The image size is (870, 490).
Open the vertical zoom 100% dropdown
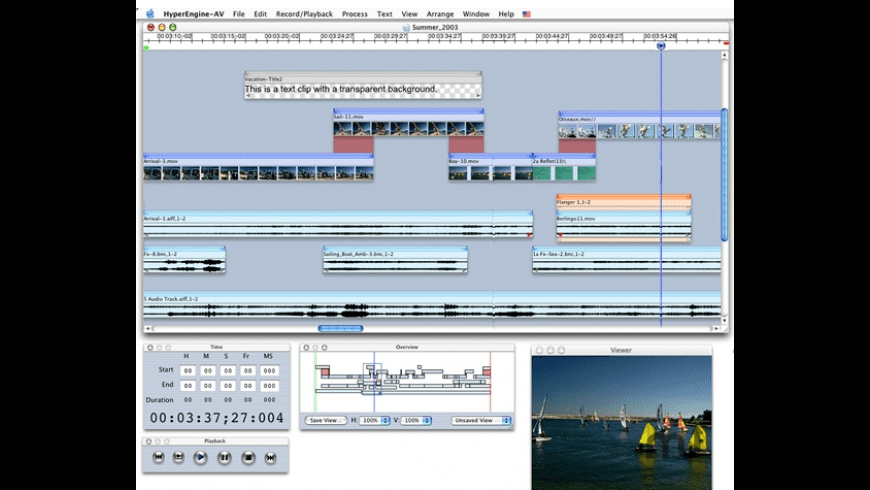point(418,421)
